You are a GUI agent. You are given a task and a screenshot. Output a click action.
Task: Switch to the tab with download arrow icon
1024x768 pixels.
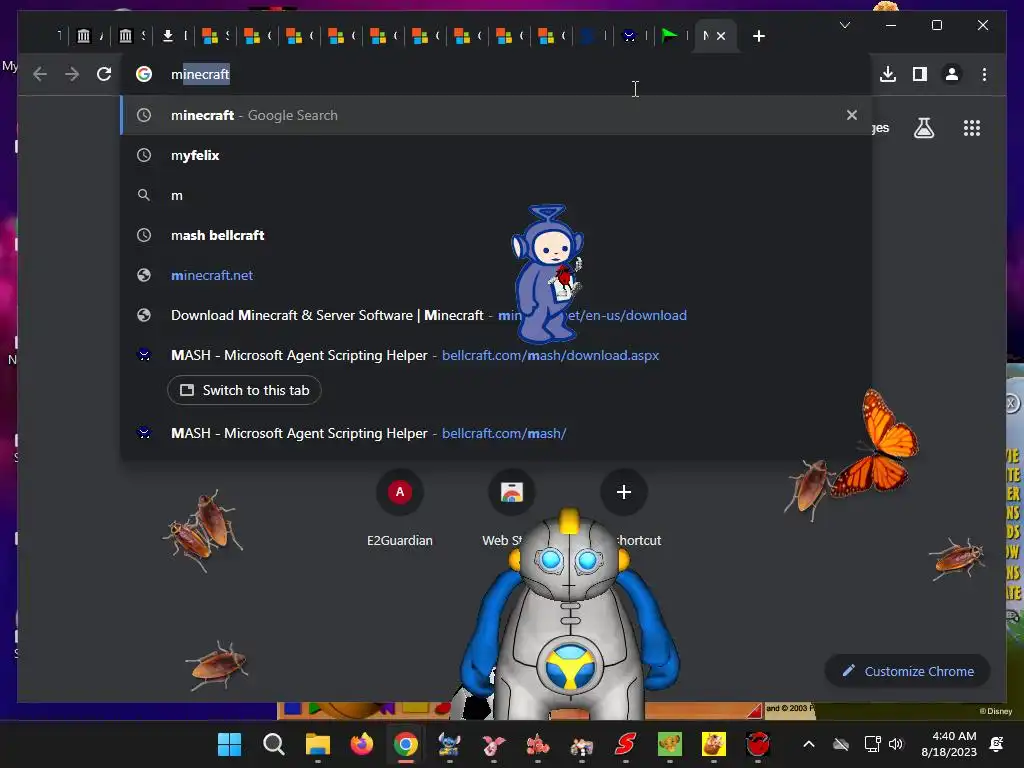point(168,36)
